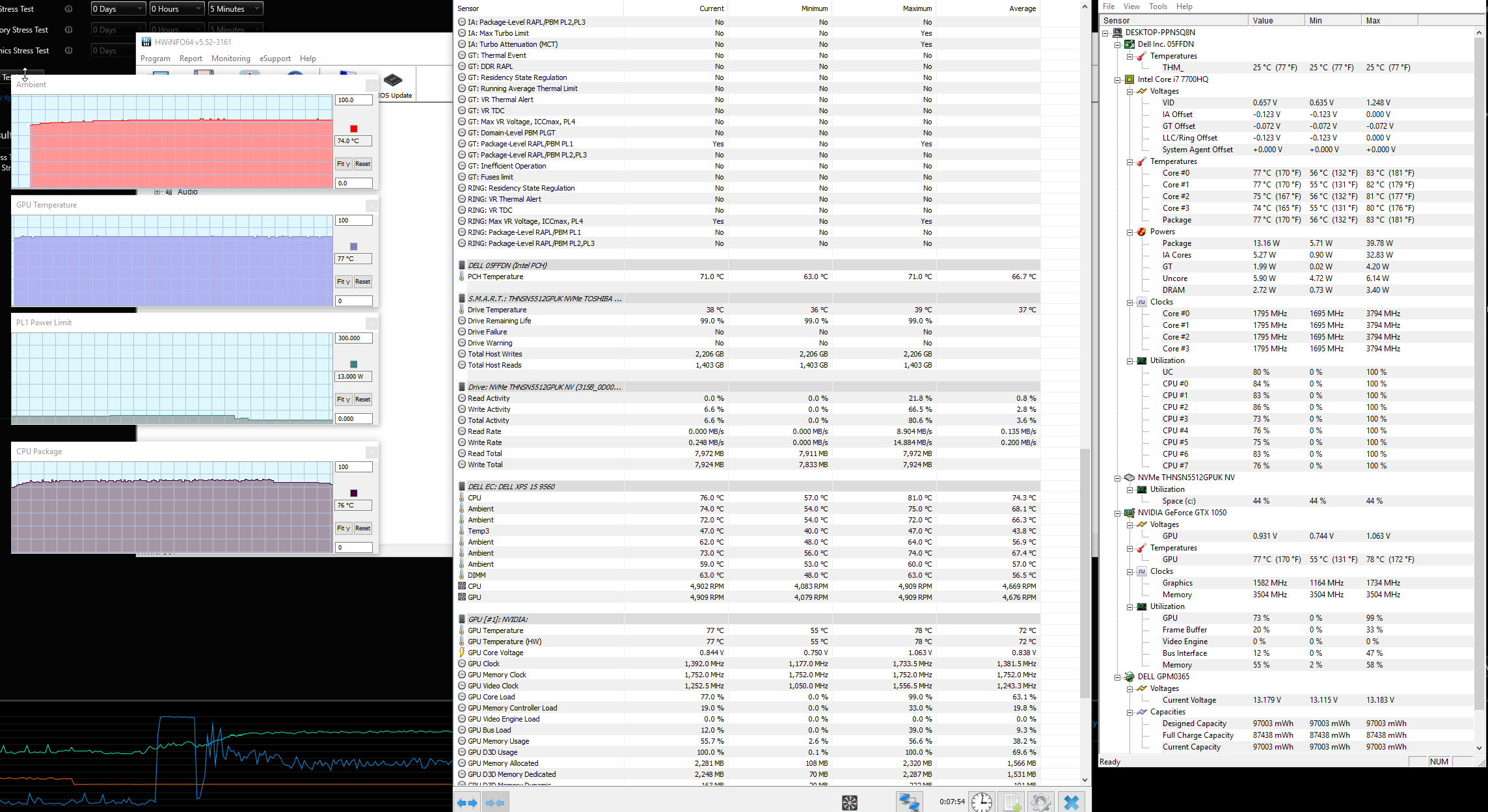Click Reset in the PL1 Power Limit graph
This screenshot has height=812, width=1488.
363,399
